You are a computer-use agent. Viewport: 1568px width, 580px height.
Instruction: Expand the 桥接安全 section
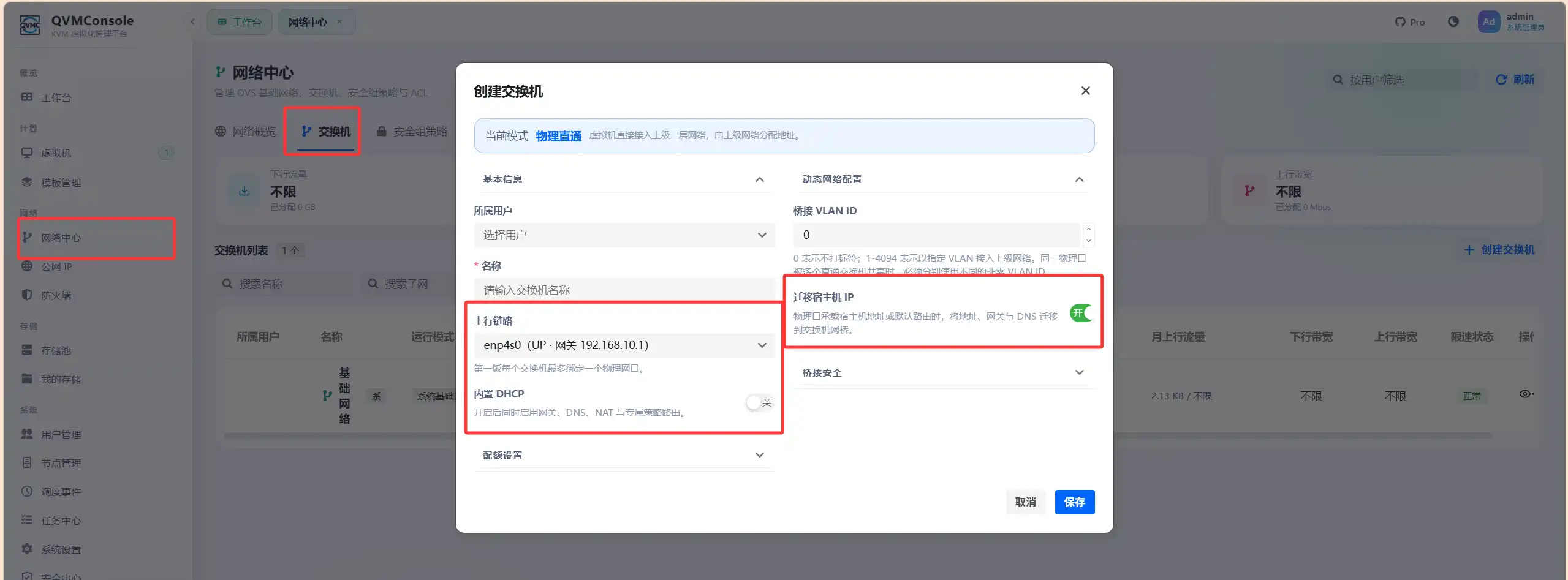click(944, 372)
